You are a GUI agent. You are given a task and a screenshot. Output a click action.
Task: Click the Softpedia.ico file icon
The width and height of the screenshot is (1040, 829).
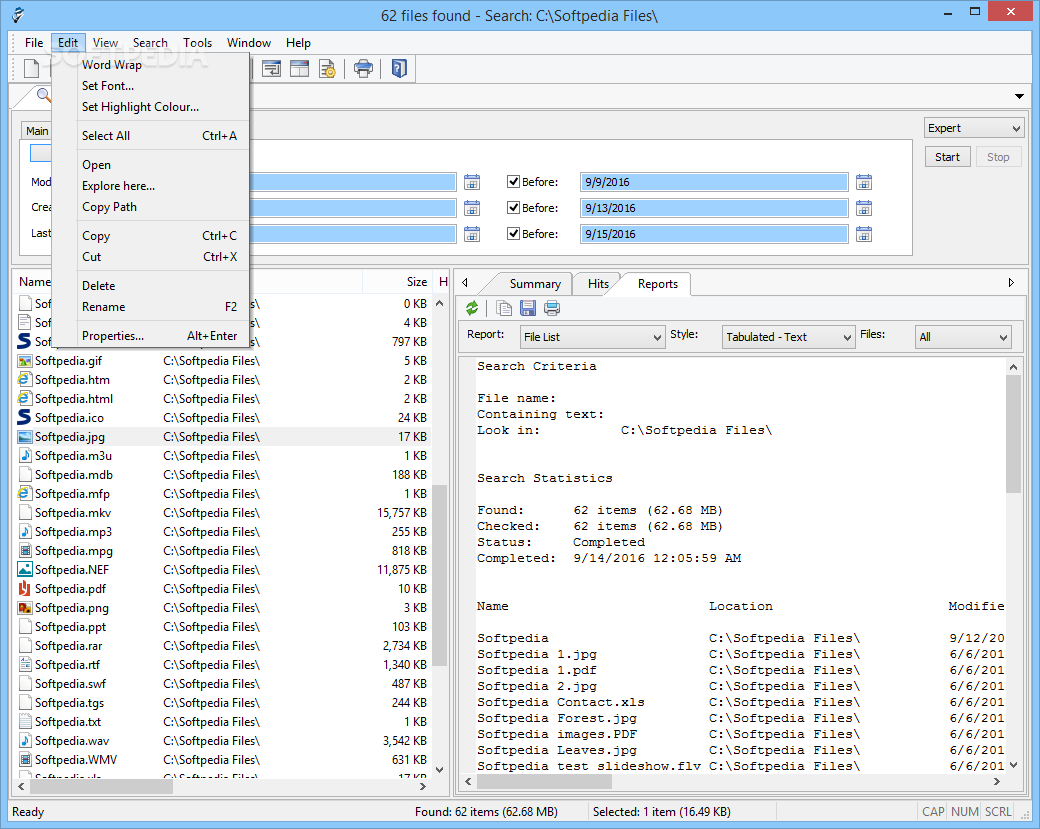[x=25, y=417]
